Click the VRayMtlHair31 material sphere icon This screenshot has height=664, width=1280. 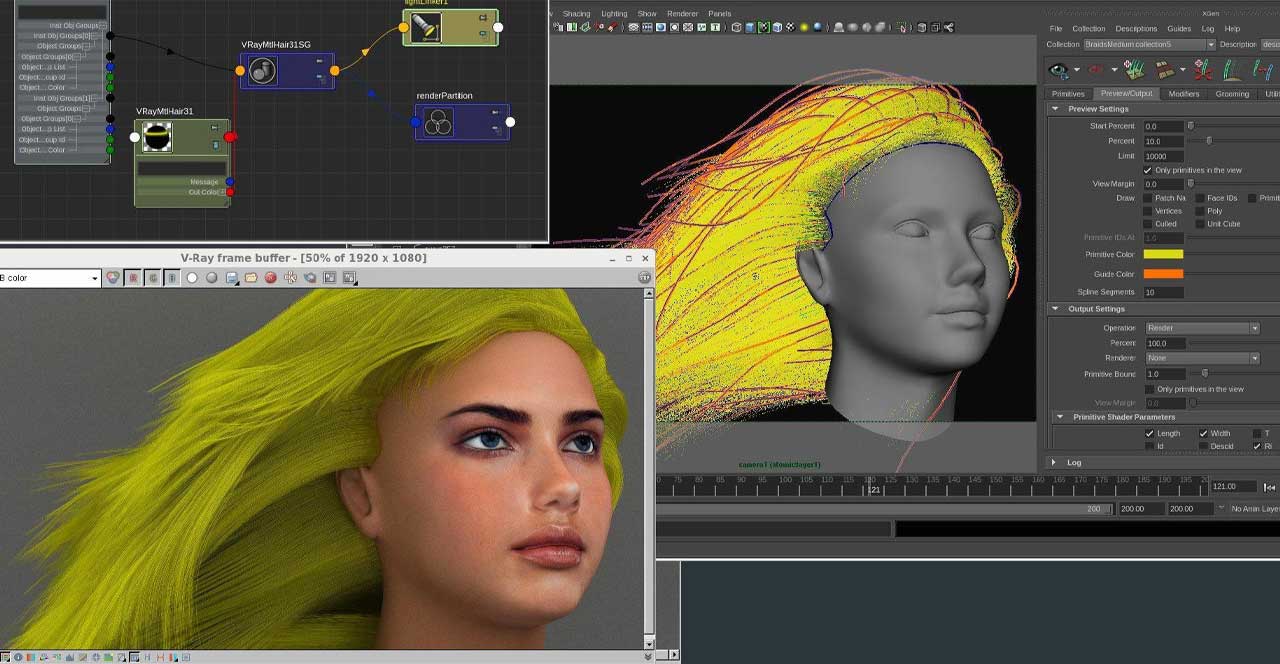click(156, 137)
